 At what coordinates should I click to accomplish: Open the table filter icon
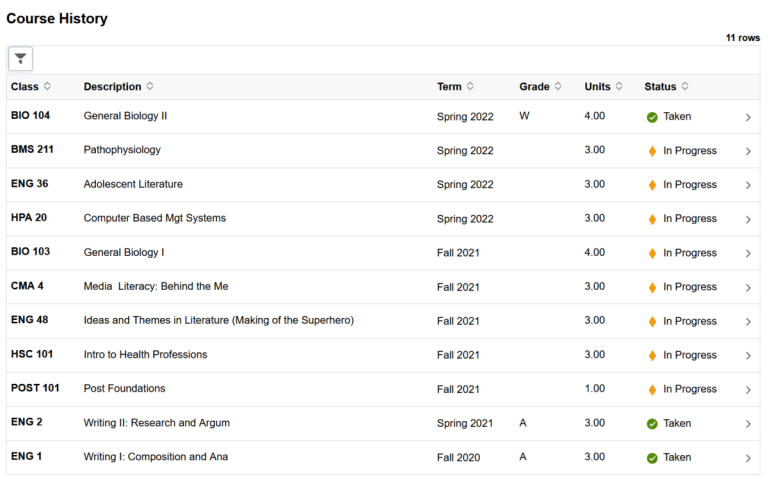[20, 59]
